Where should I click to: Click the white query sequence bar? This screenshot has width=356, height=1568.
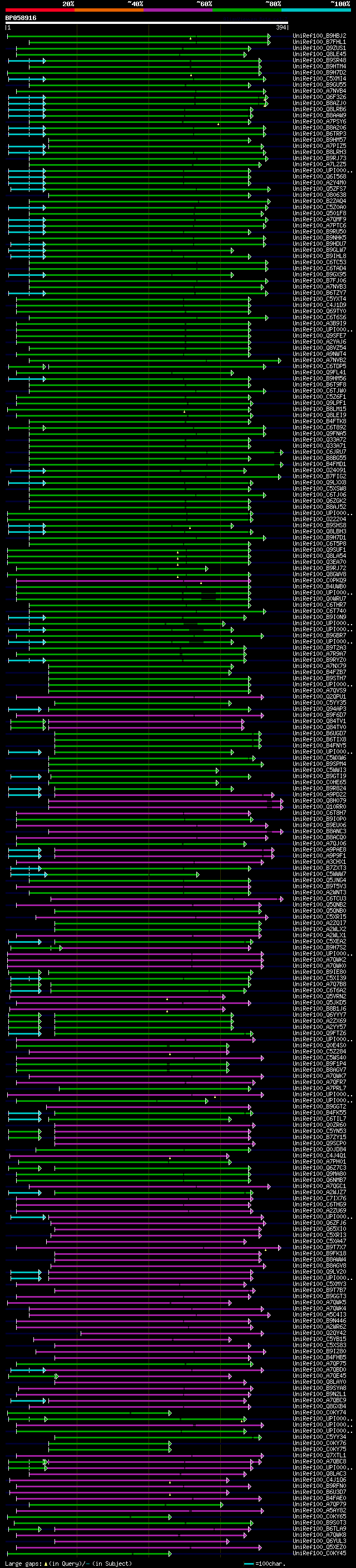(147, 23)
